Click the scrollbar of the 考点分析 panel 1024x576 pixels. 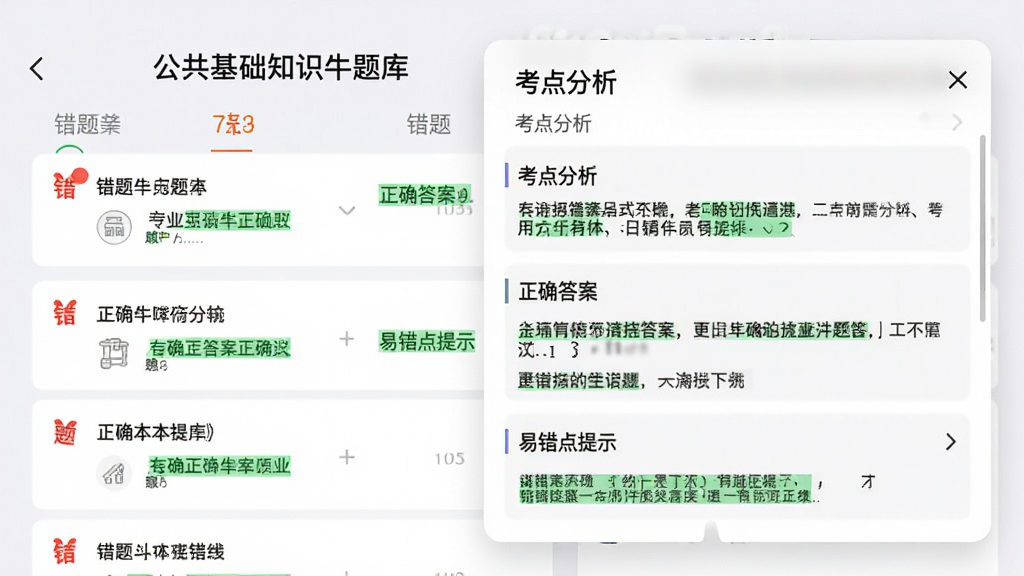pos(982,229)
